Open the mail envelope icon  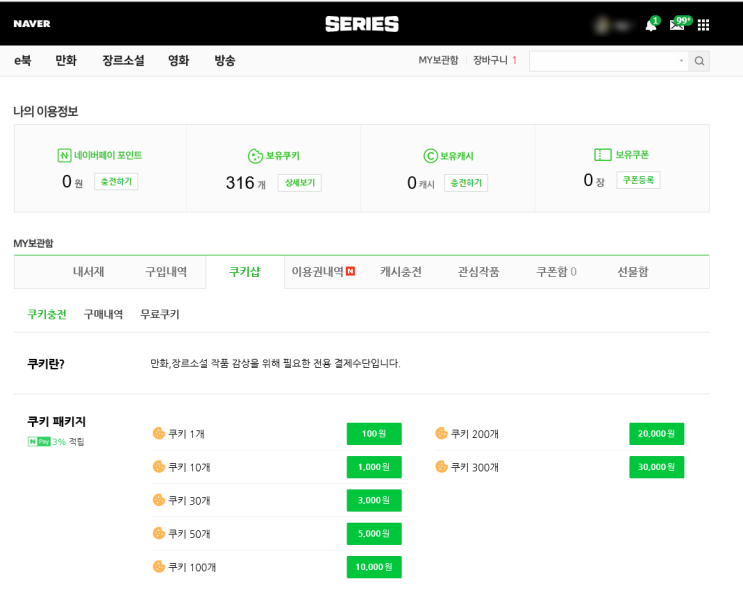pos(678,25)
